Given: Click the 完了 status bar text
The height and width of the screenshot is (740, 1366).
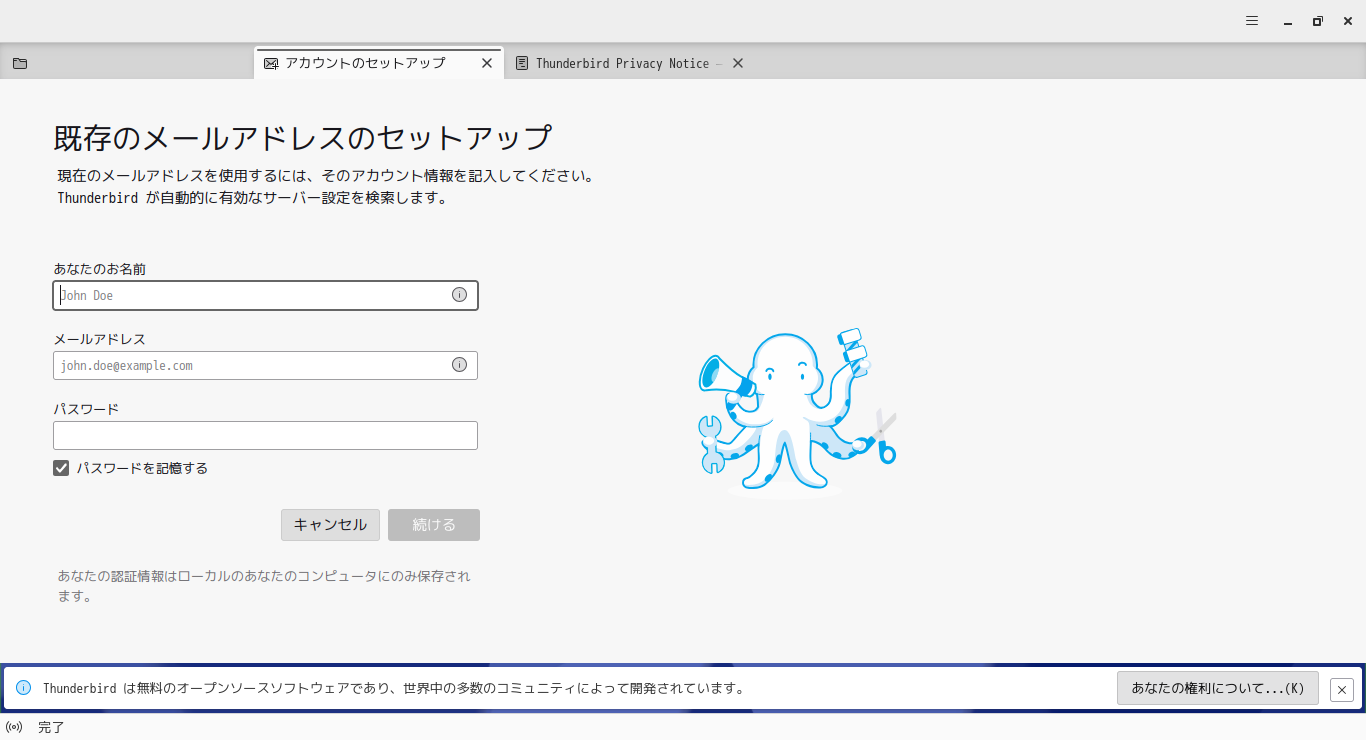Looking at the screenshot, I should [51, 727].
